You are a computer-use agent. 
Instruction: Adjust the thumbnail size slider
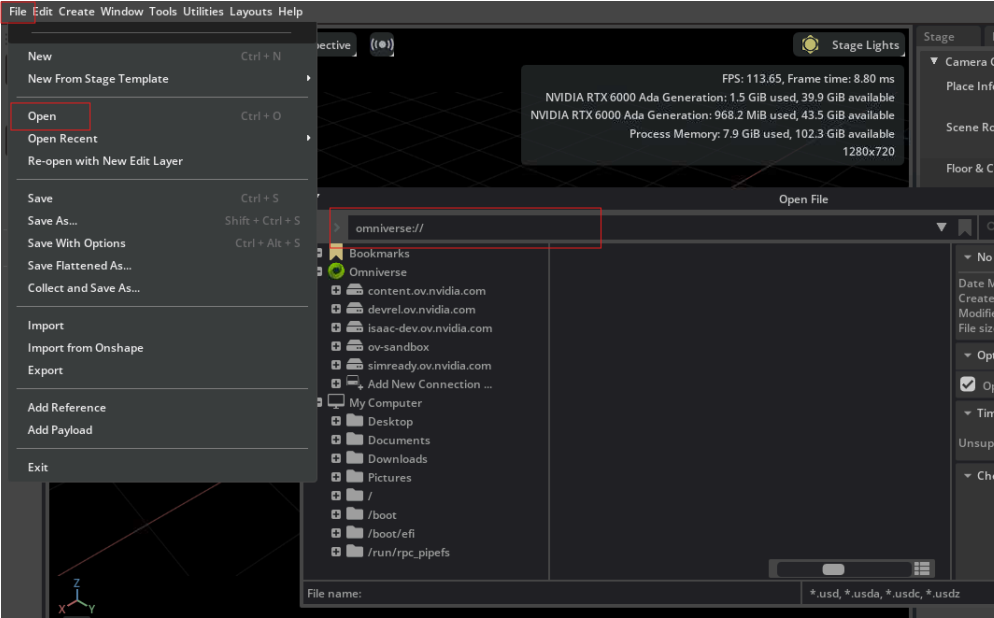coord(832,568)
